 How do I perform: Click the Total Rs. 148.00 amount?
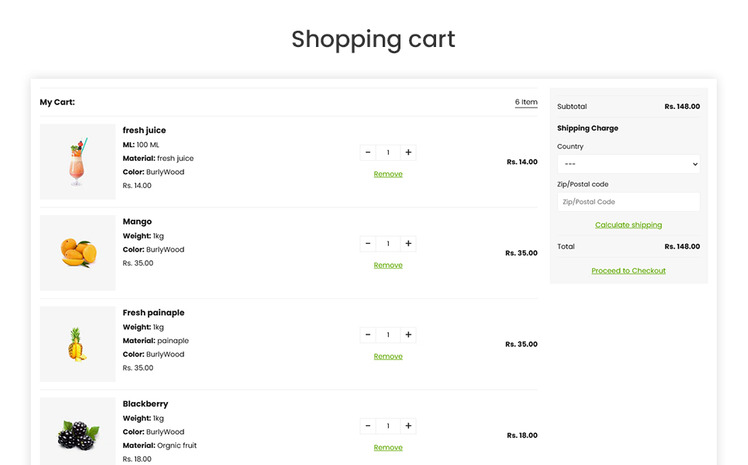682,247
